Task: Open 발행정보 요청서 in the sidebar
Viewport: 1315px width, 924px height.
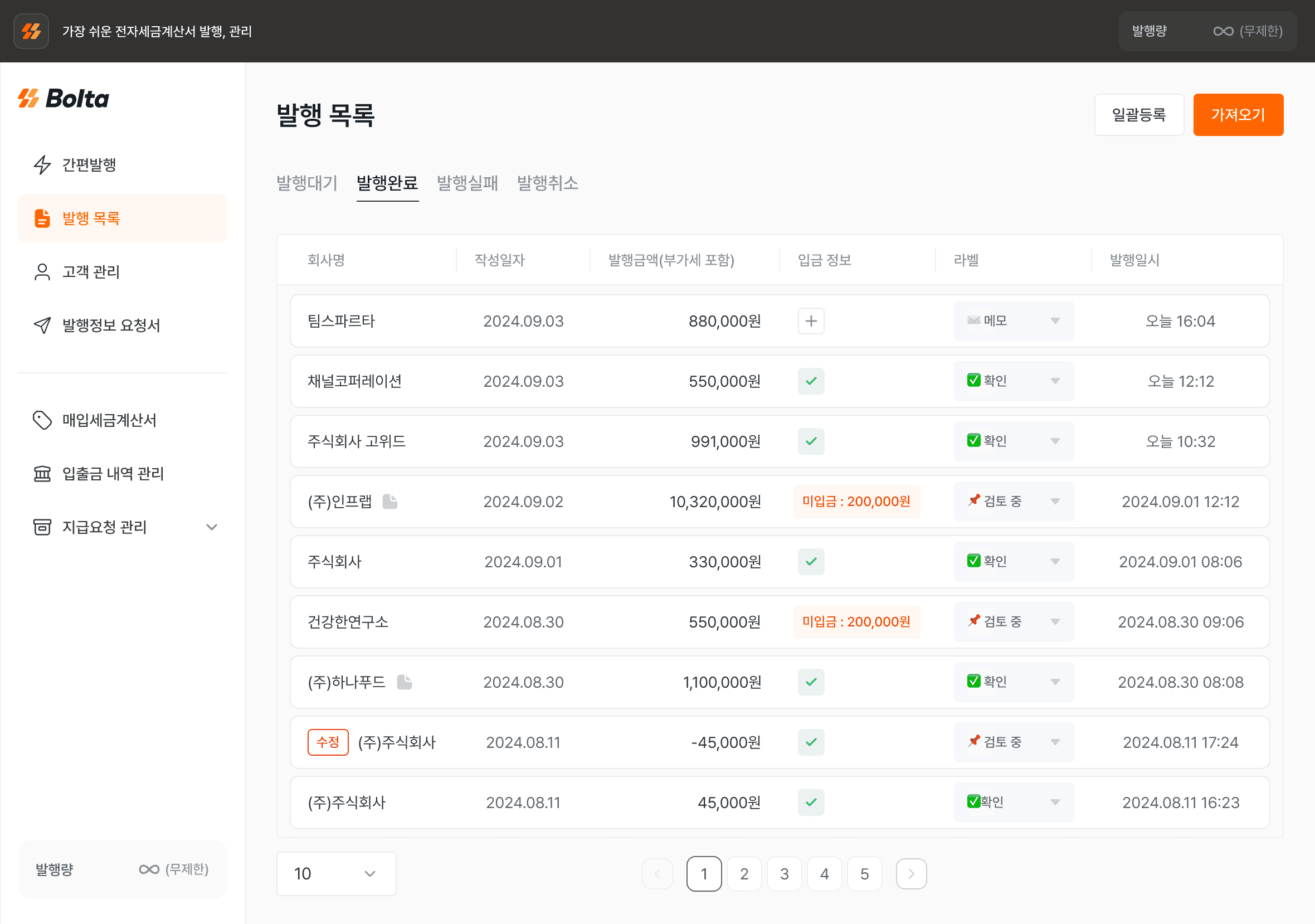Action: (122, 325)
